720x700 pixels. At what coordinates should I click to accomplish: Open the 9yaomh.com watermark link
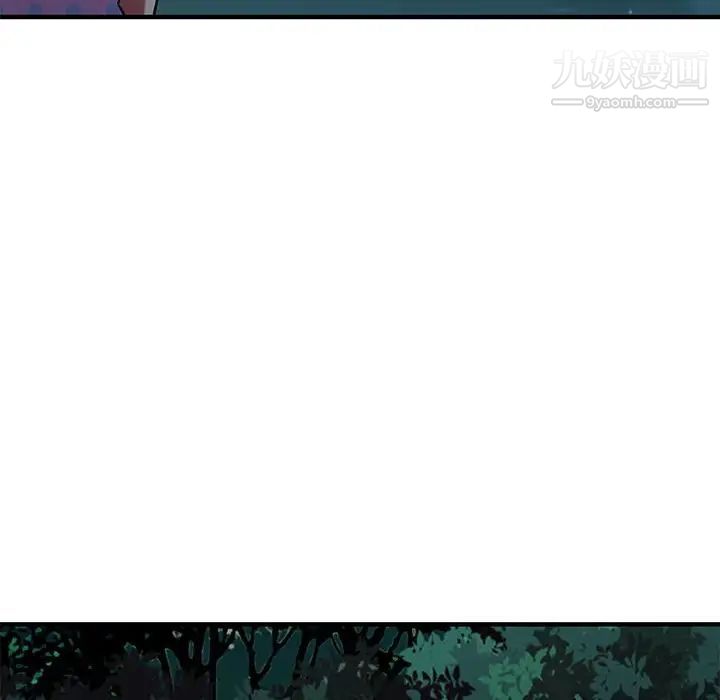pyautogui.click(x=630, y=102)
